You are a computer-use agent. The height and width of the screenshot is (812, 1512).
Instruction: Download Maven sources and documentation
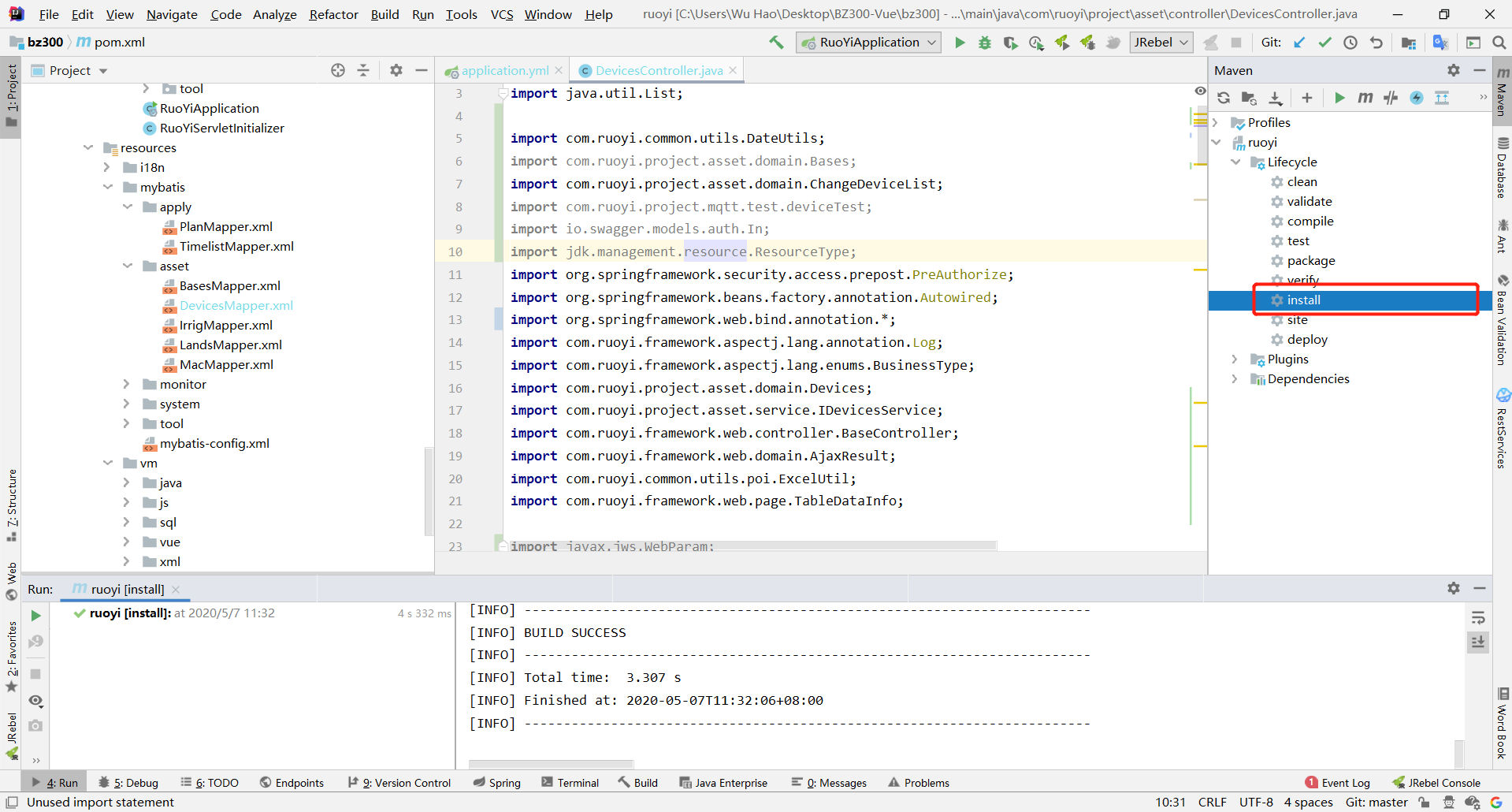[x=1276, y=98]
